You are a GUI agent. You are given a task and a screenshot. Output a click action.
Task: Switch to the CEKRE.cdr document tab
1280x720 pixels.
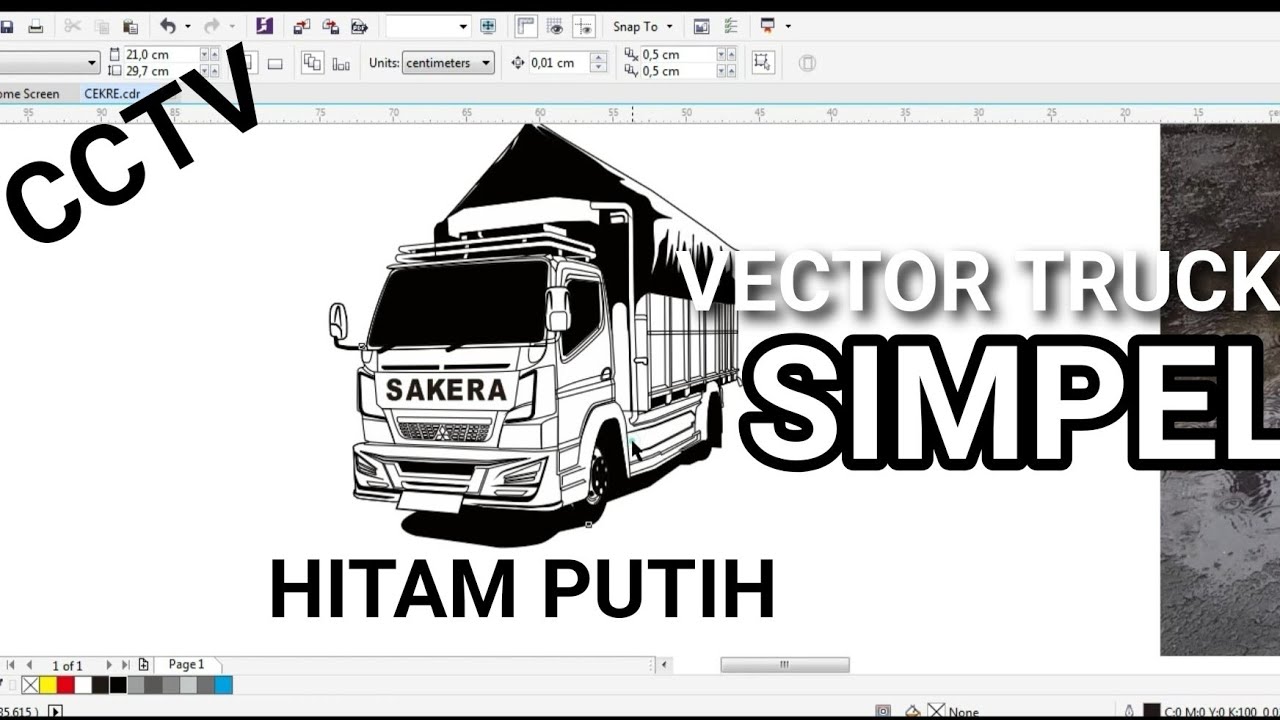pyautogui.click(x=111, y=93)
